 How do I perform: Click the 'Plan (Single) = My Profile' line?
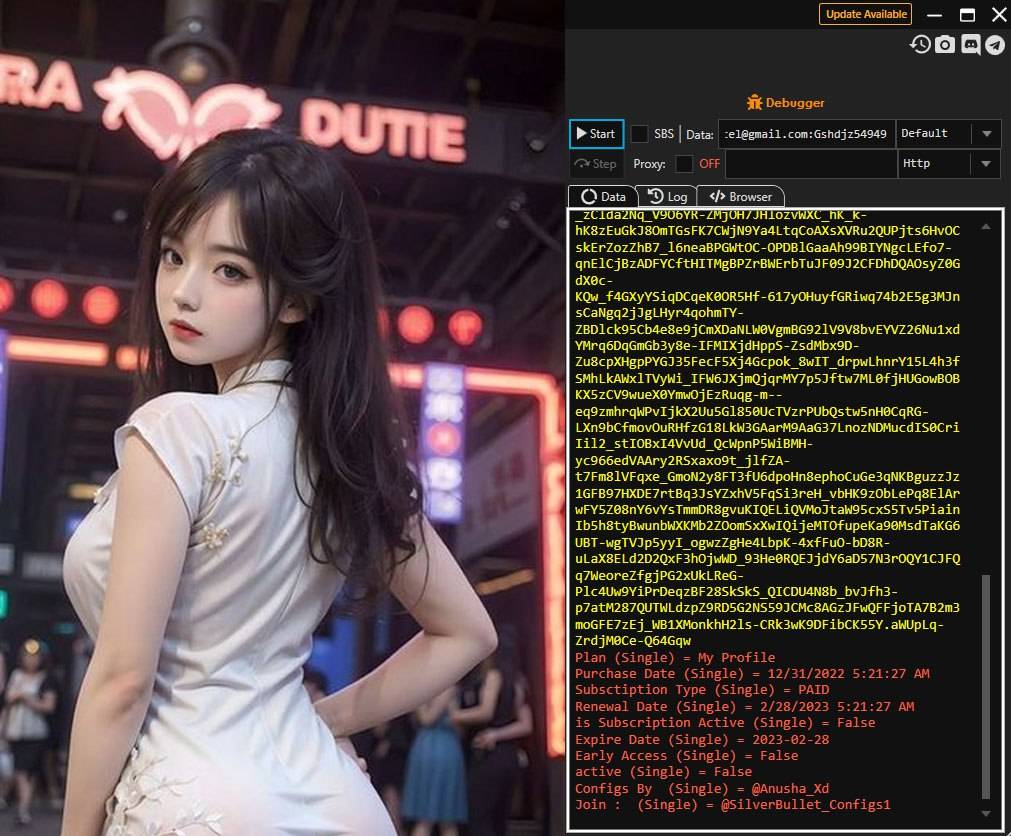pyautogui.click(x=675, y=657)
